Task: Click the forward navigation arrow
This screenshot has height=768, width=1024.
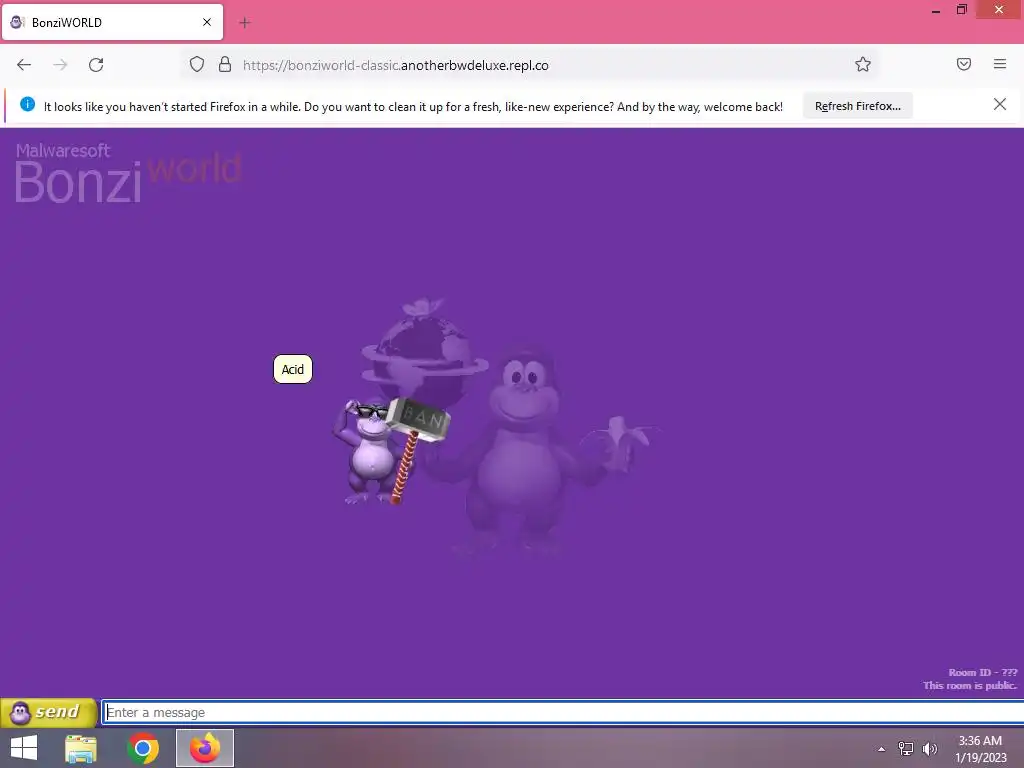Action: coord(60,65)
